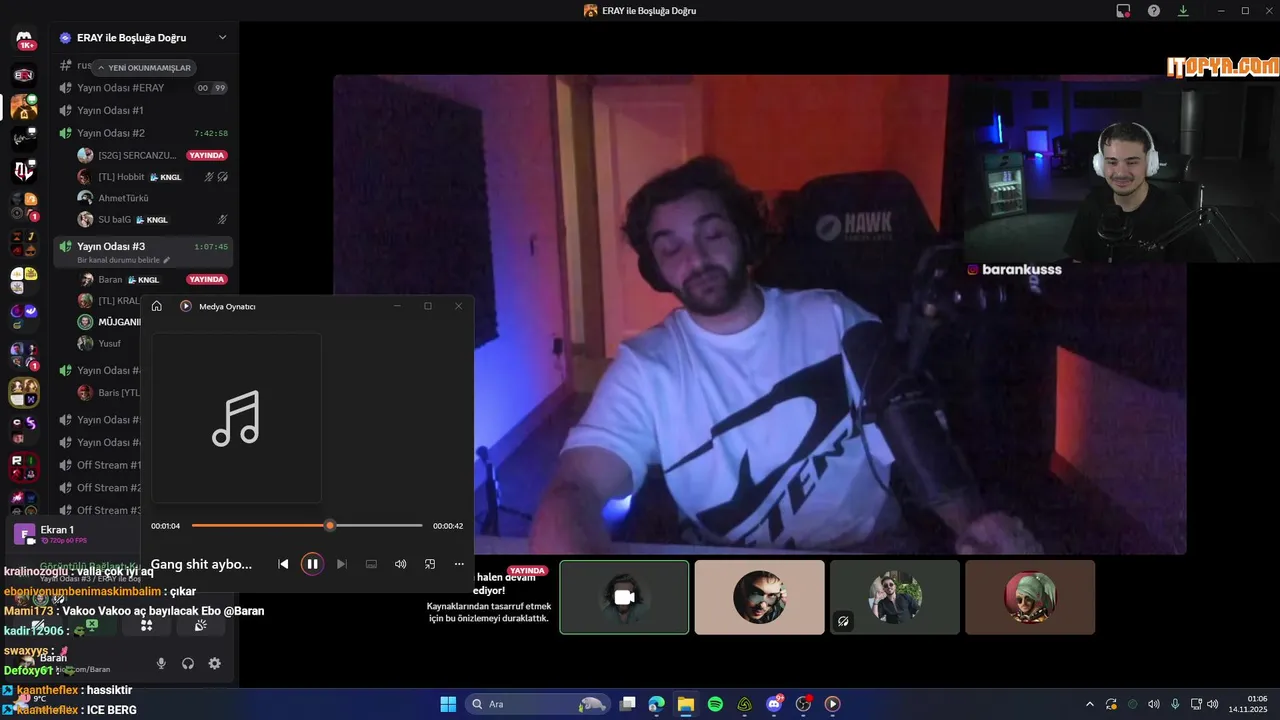Pause playback in Medya Oynatıcı
The height and width of the screenshot is (720, 1280).
coord(312,564)
